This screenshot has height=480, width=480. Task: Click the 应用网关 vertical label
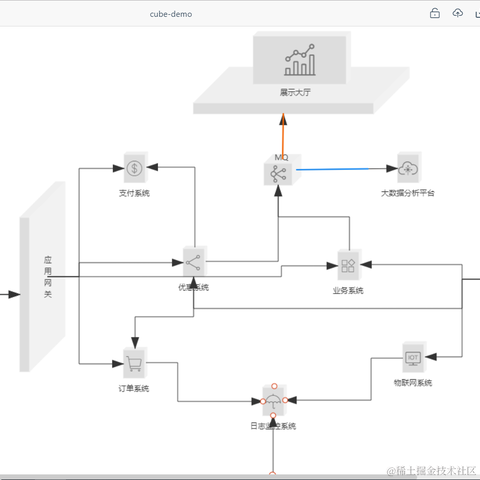pos(48,277)
